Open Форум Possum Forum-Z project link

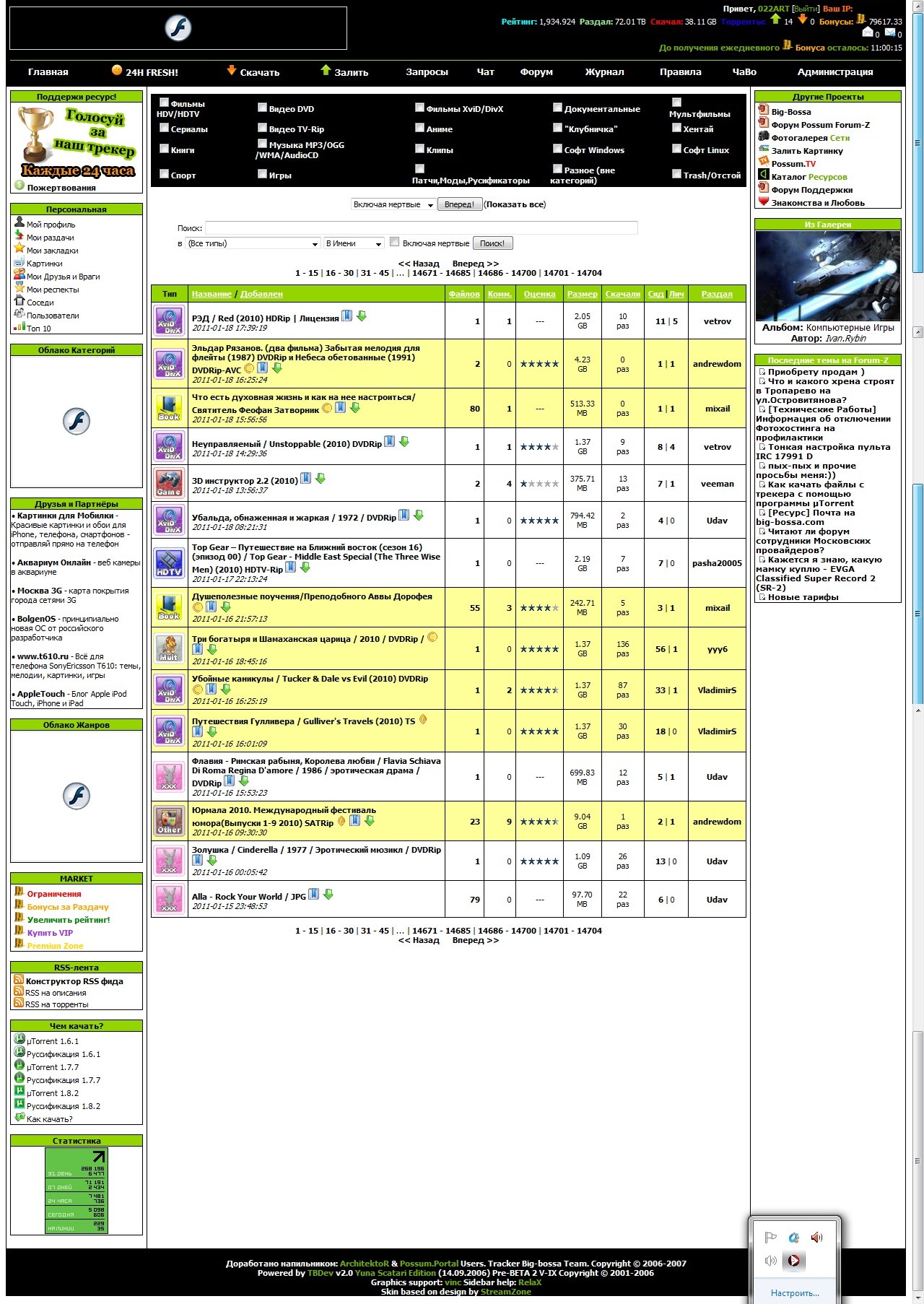820,125
